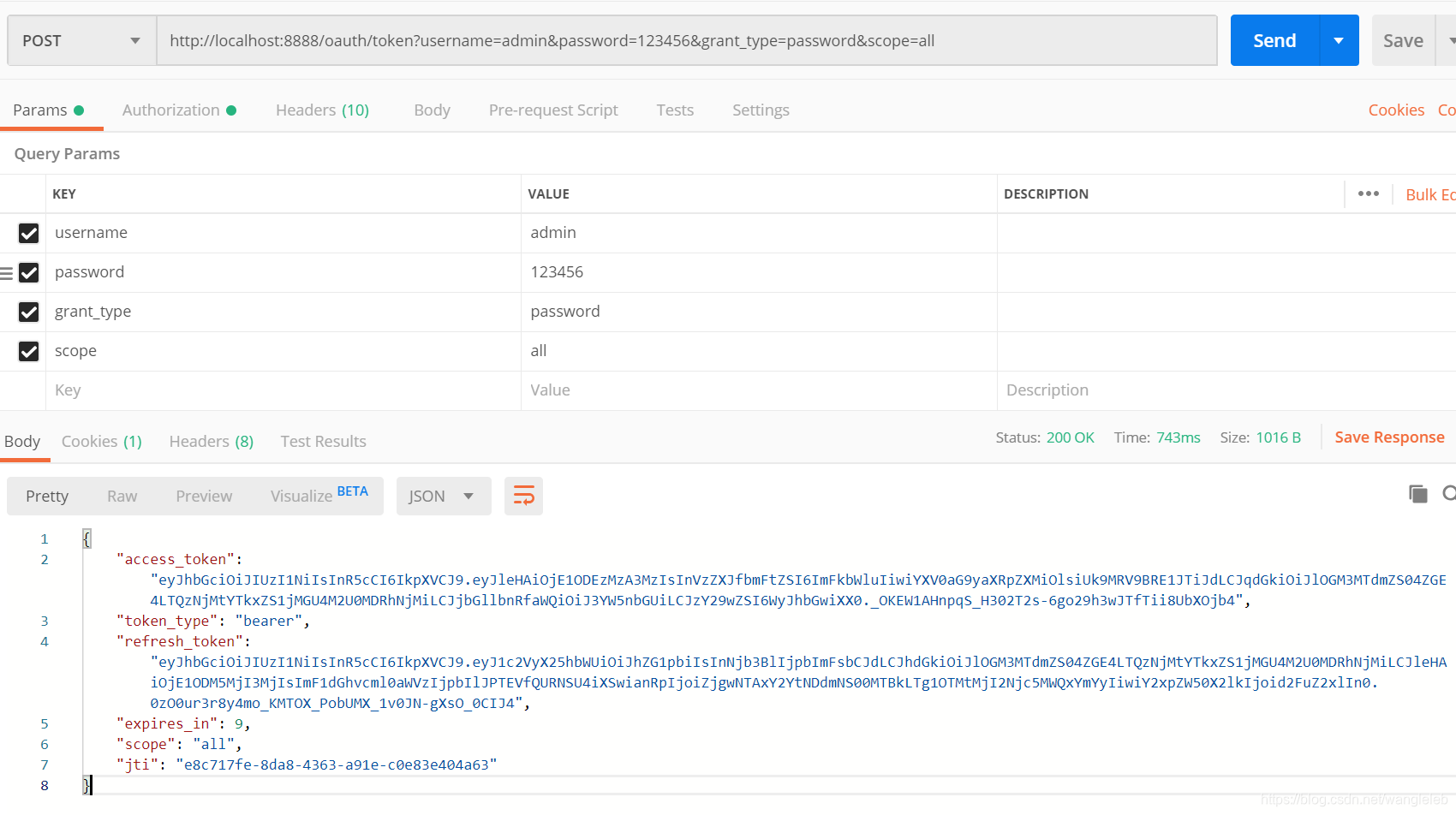Click the 'grant_type' key cell
The image size is (1456, 815).
pos(283,312)
